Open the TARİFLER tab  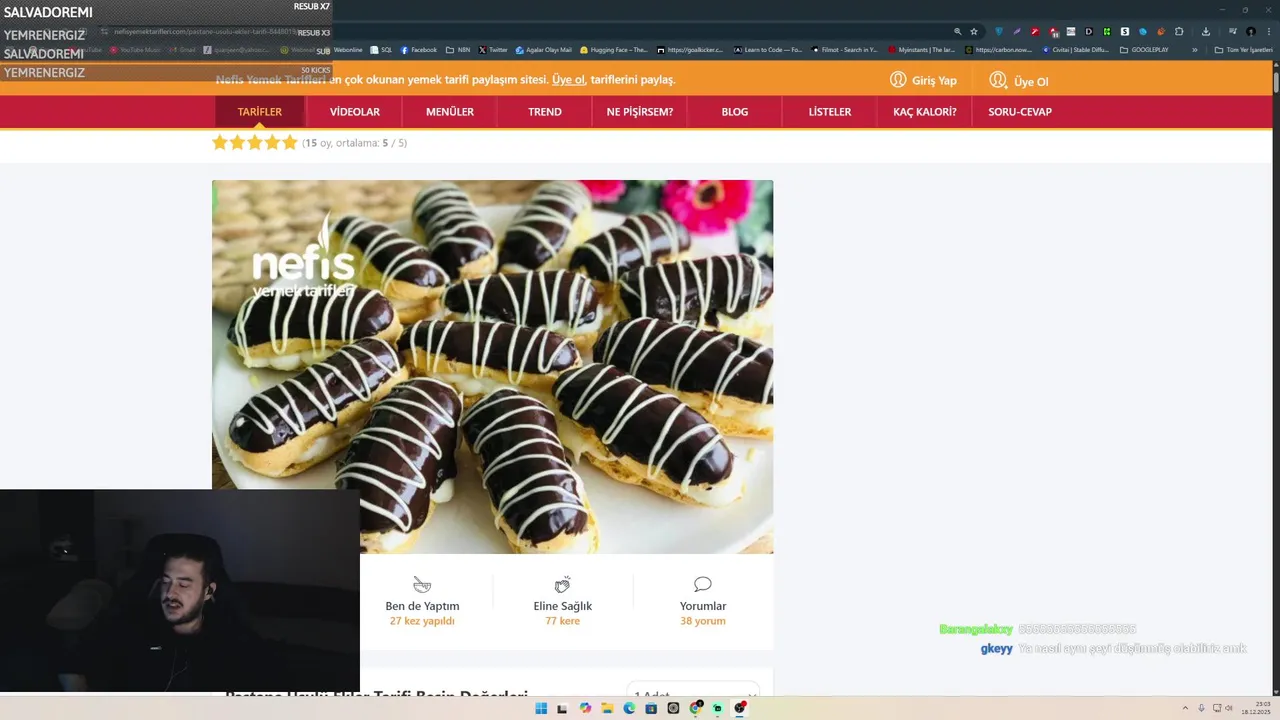pyautogui.click(x=260, y=112)
